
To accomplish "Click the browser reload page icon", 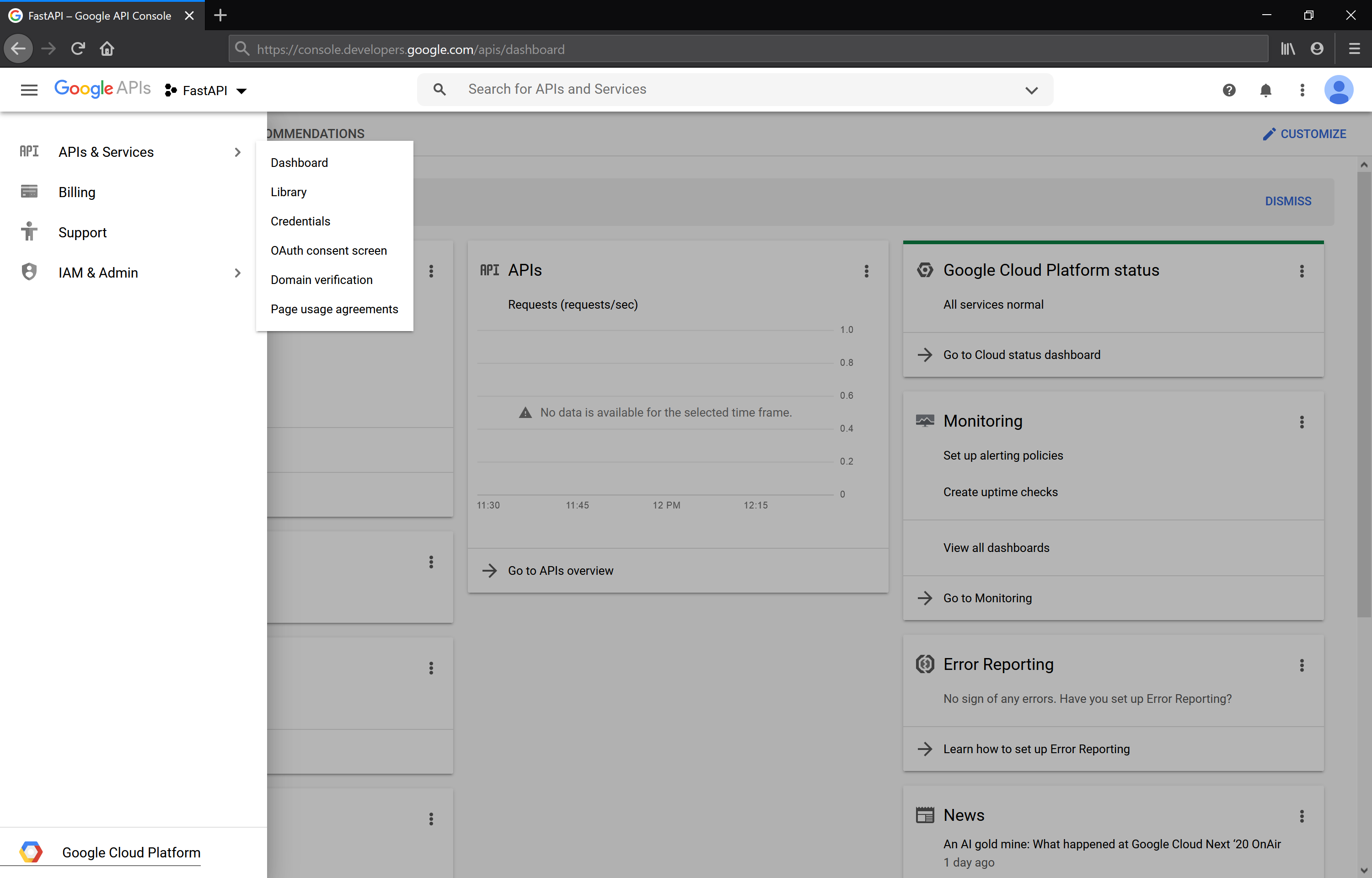I will [x=78, y=49].
